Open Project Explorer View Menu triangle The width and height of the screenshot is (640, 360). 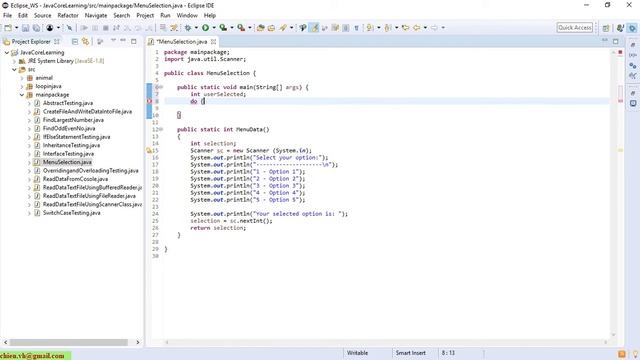click(113, 41)
